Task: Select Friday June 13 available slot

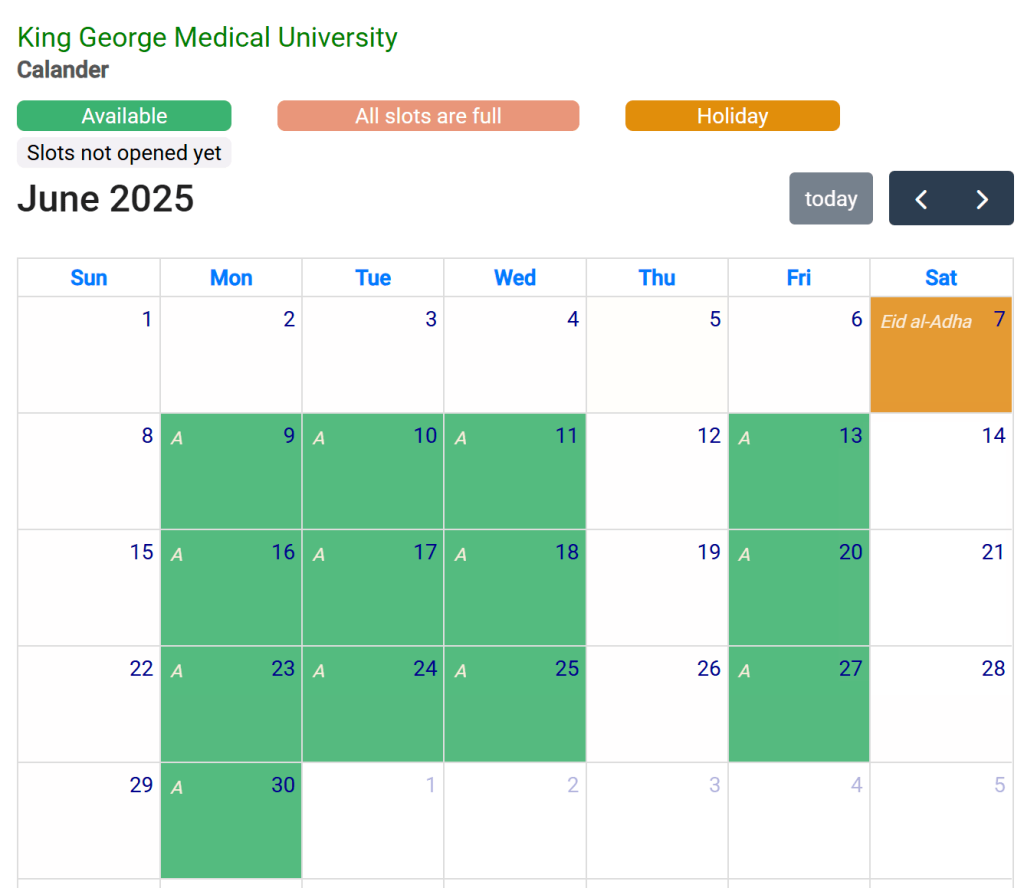Action: [799, 471]
